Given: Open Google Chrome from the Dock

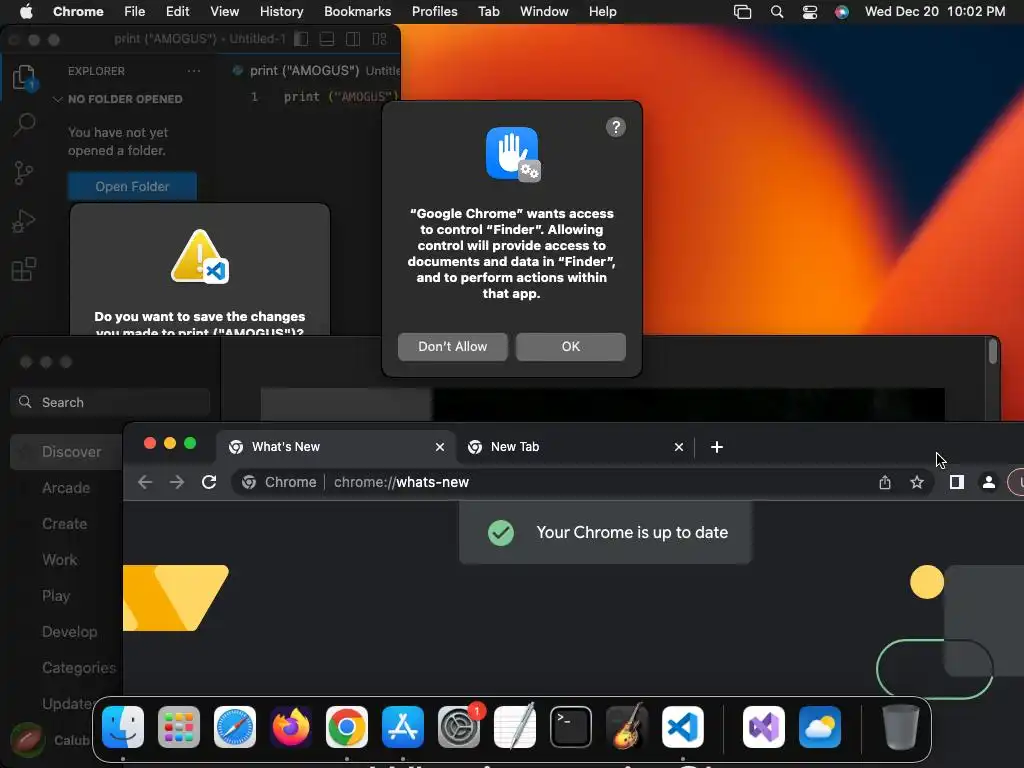Looking at the screenshot, I should [347, 727].
